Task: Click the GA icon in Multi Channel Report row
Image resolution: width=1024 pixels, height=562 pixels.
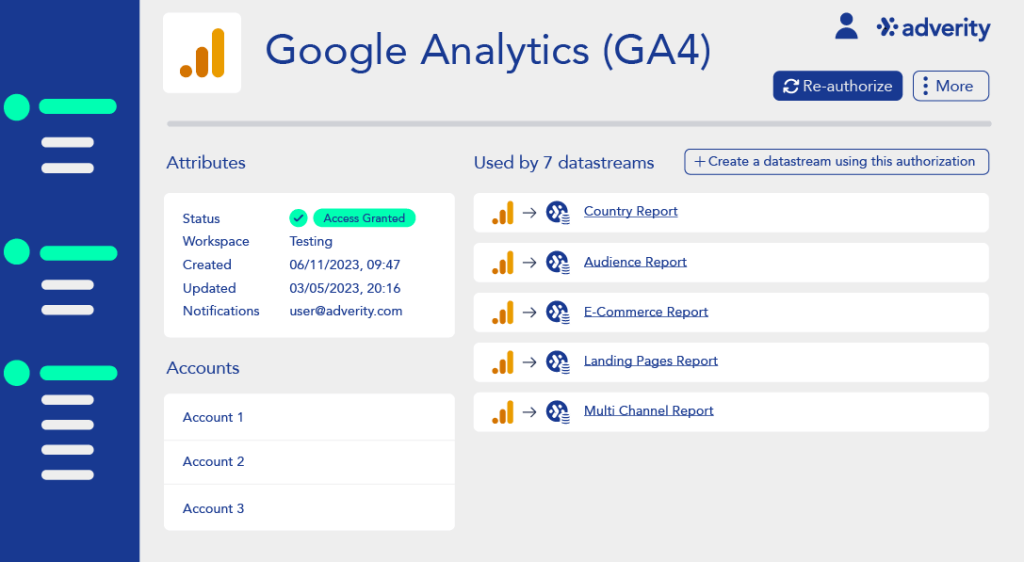Action: coord(503,412)
